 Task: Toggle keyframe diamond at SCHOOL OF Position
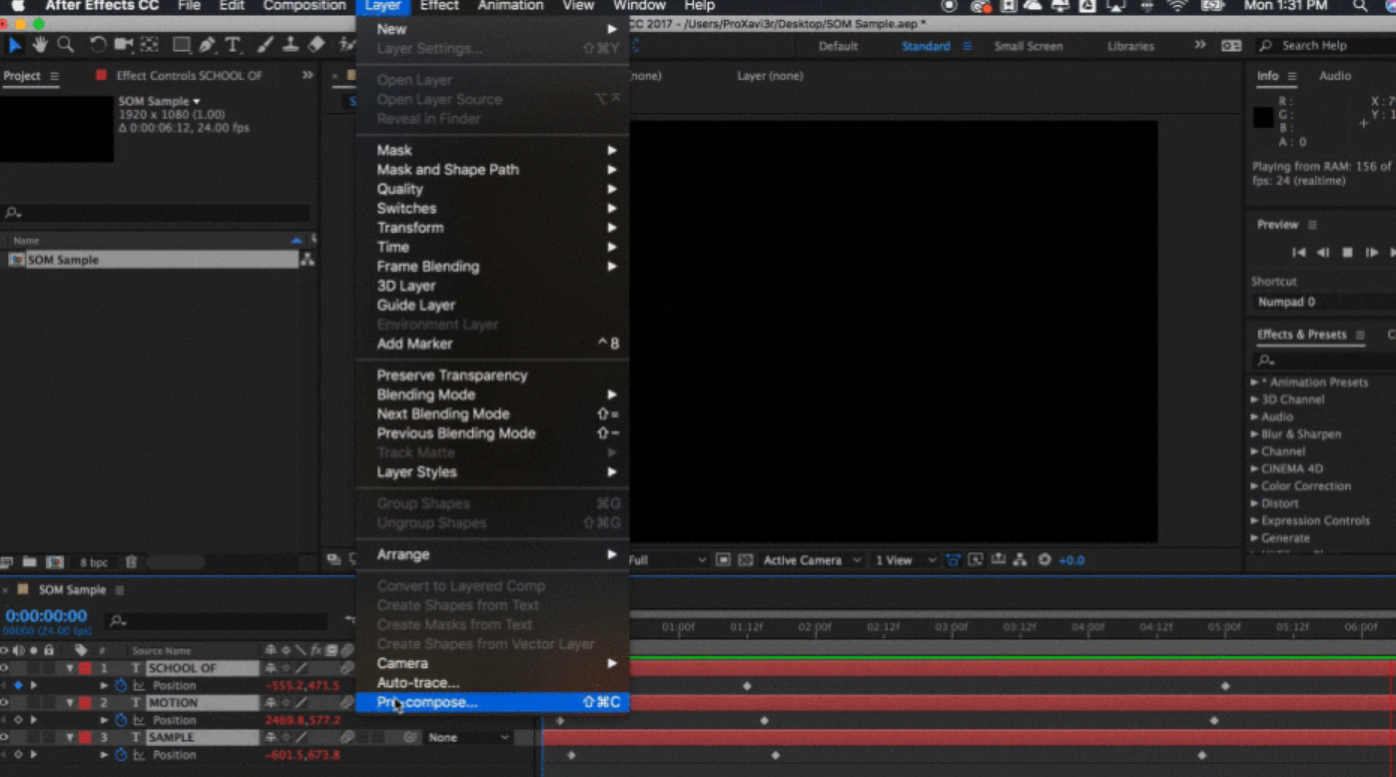(x=18, y=686)
